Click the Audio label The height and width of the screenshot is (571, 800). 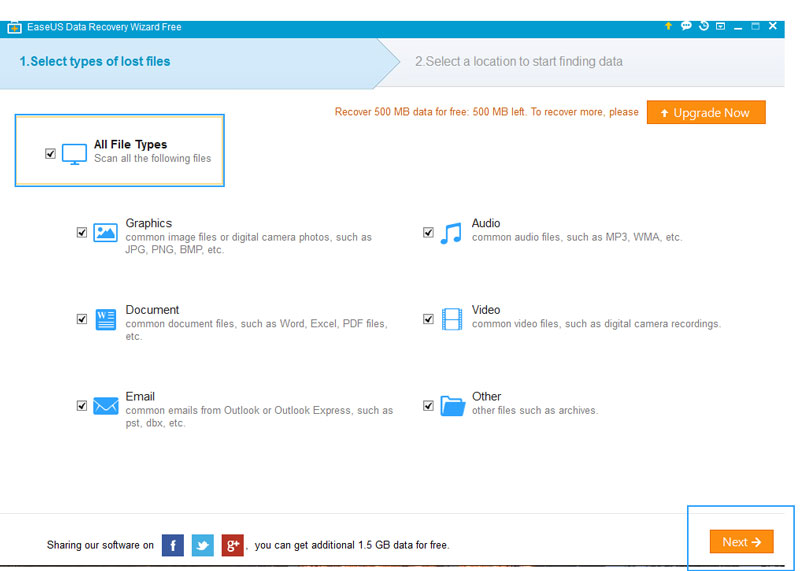(486, 224)
